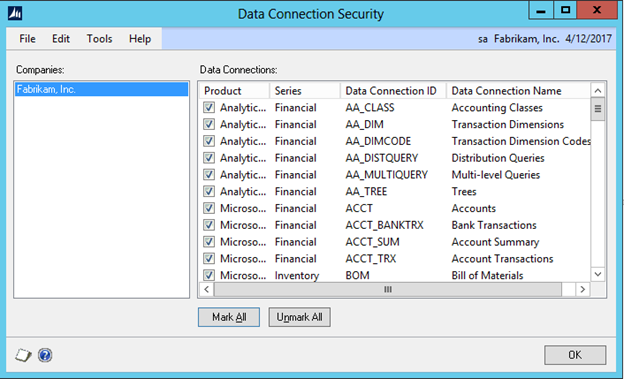Open the note icon at bottom left
Viewport: 624px width, 379px height.
point(23,355)
